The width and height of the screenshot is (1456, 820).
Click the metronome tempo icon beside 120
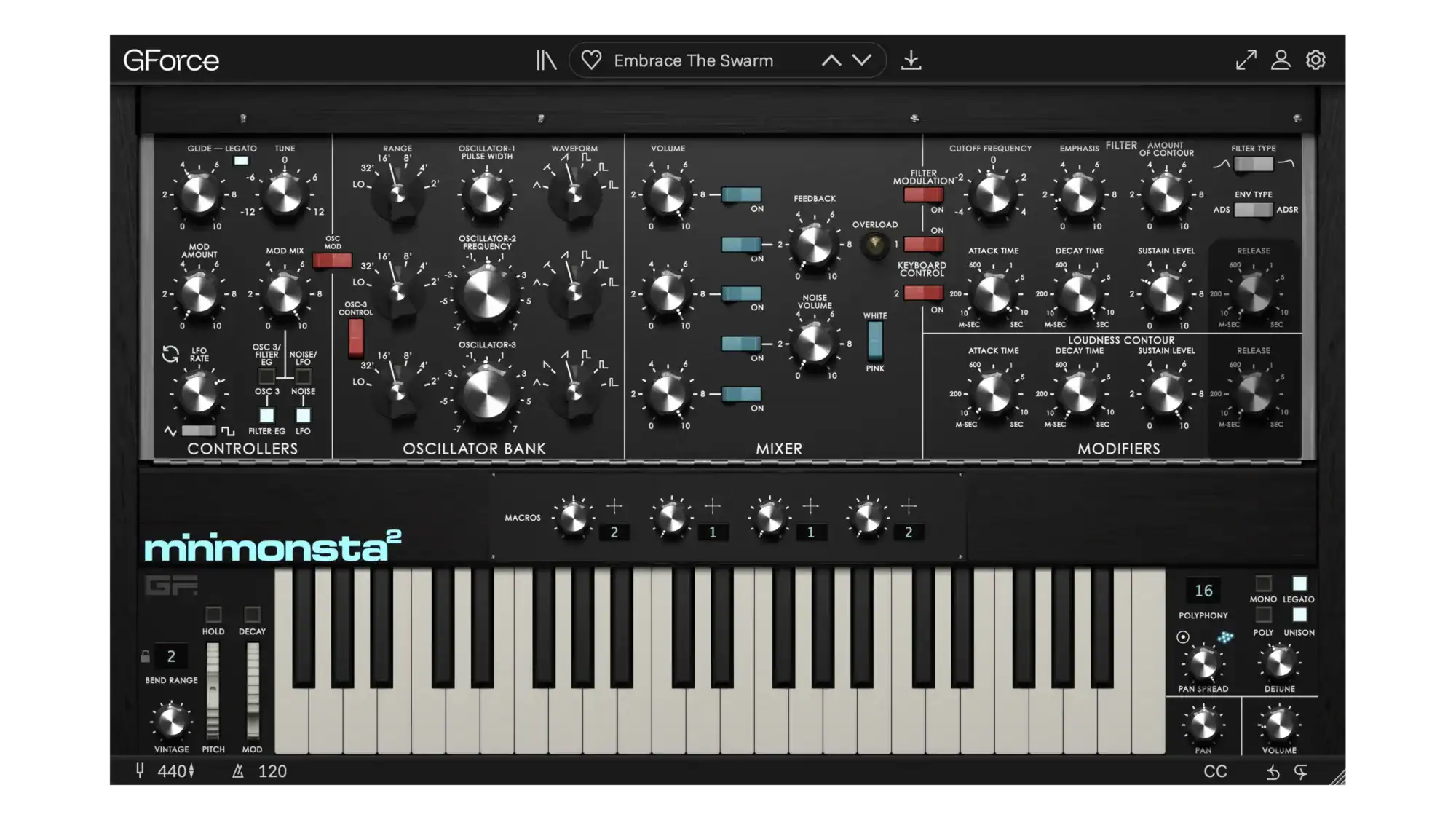237,771
